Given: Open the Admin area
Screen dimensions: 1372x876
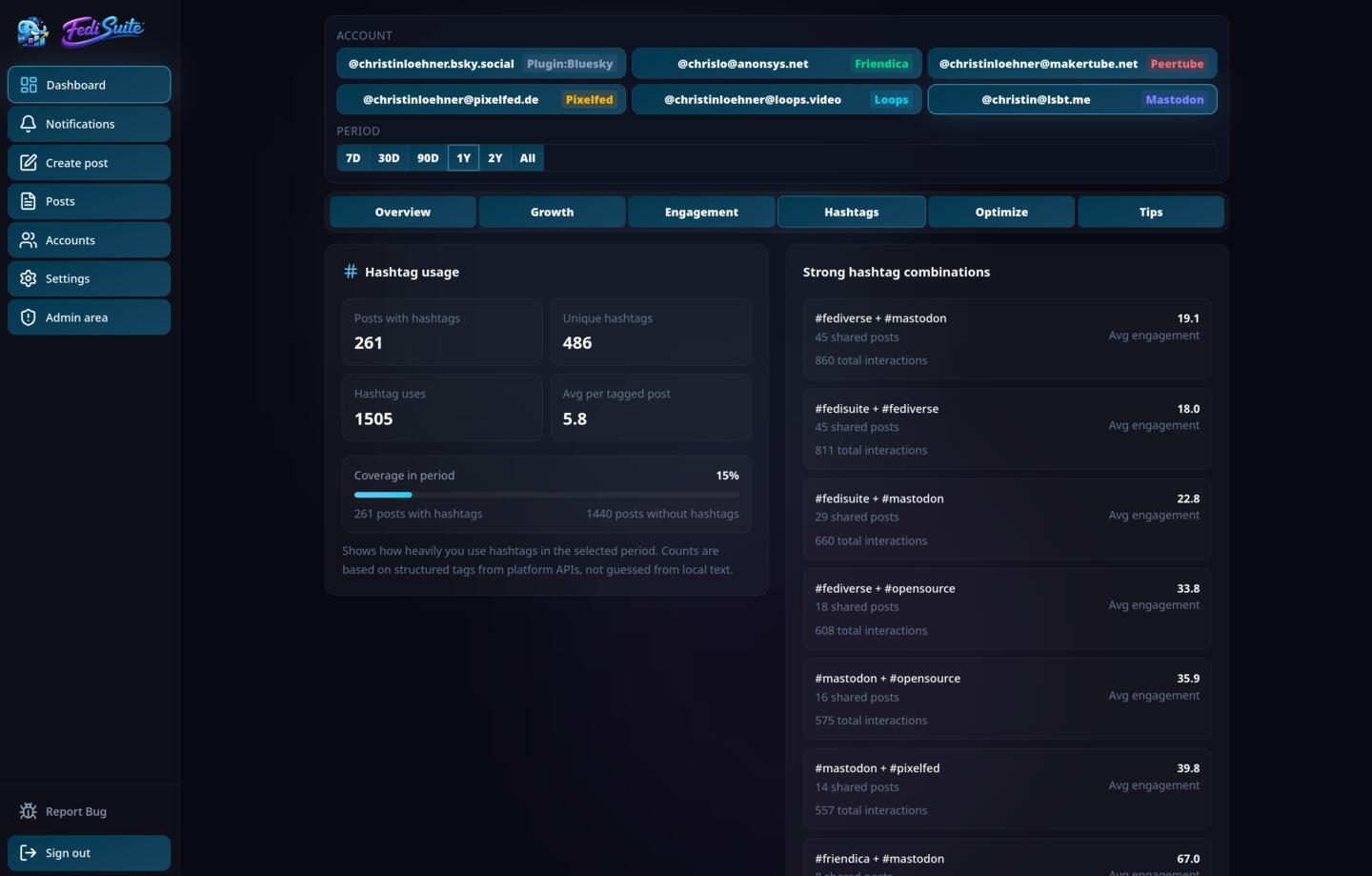Looking at the screenshot, I should pyautogui.click(x=90, y=317).
